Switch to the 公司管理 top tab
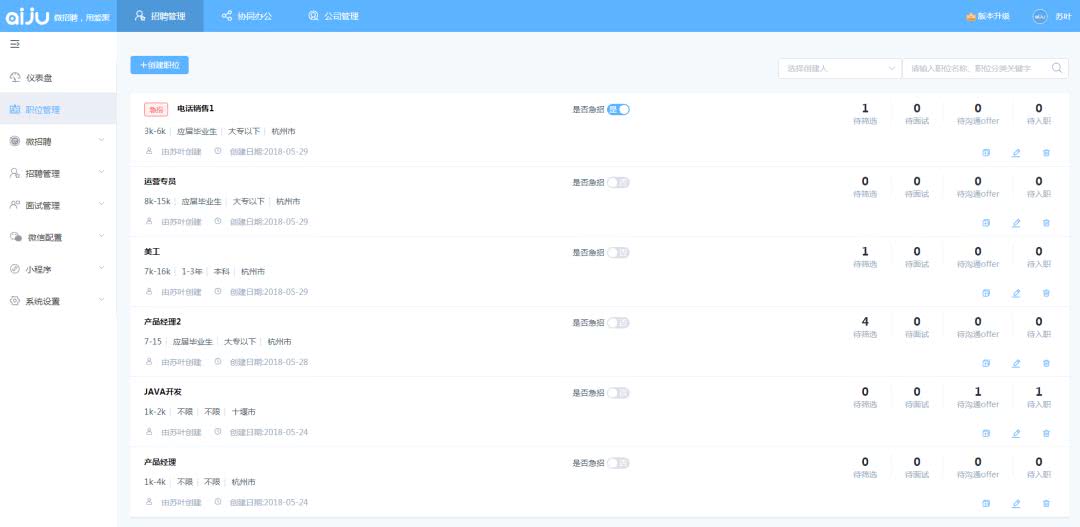The image size is (1080, 527). pos(333,16)
